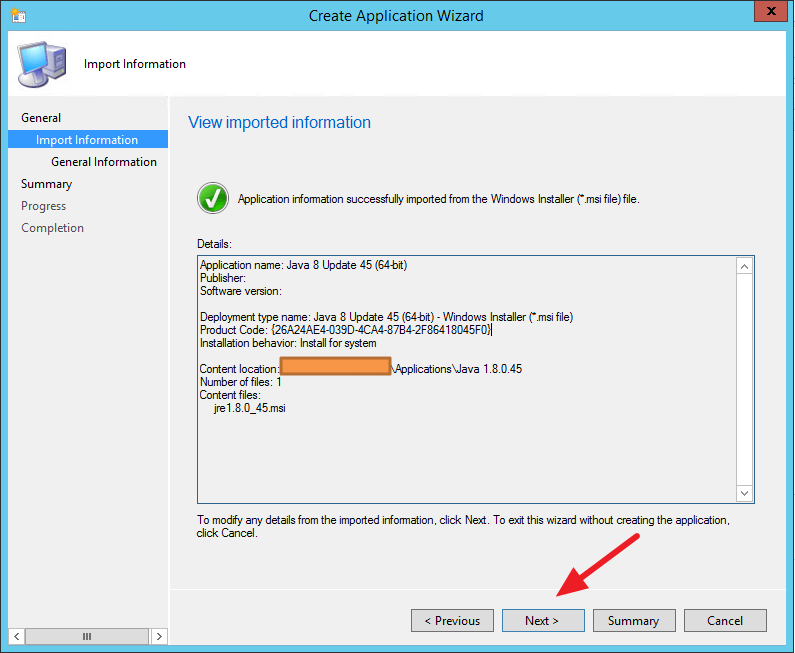Click the 'Import Information' header title
Viewport: 795px width, 653px height.
(x=135, y=64)
